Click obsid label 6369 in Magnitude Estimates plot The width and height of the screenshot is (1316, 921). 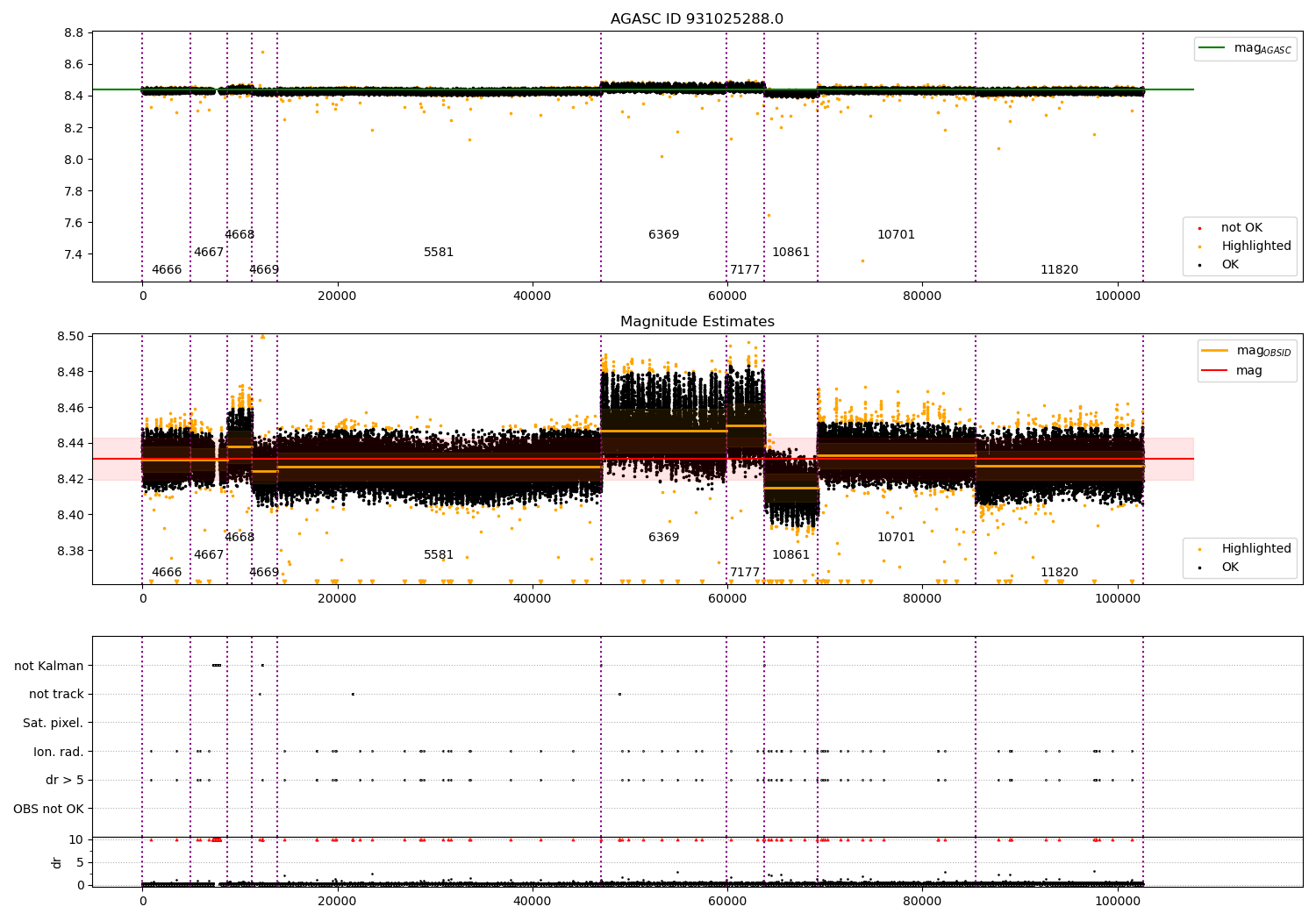(x=664, y=538)
